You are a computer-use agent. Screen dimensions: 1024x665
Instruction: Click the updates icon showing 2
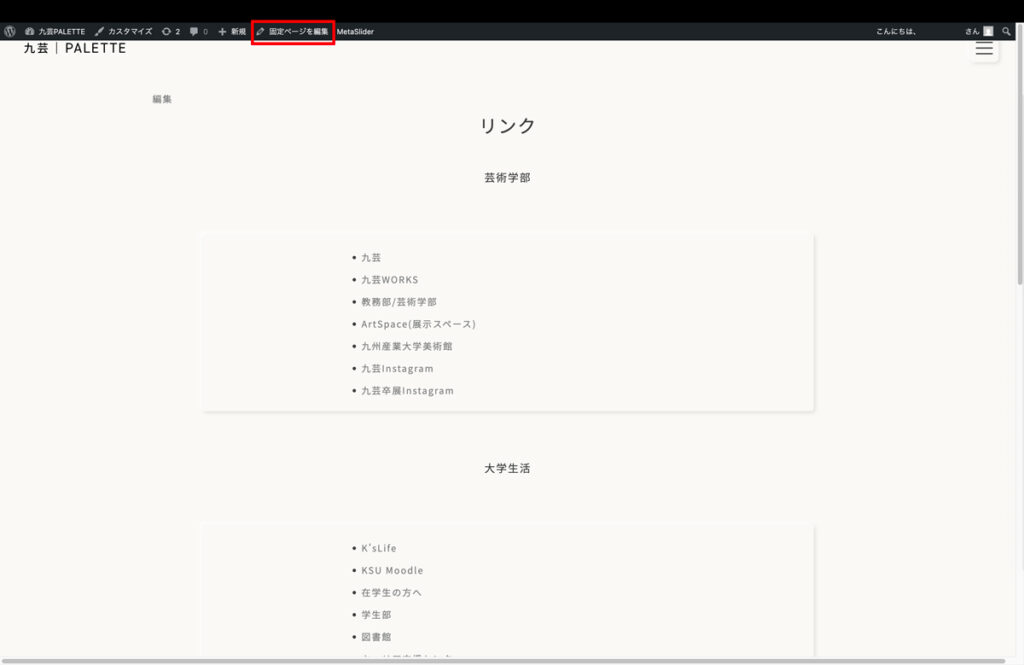click(171, 32)
